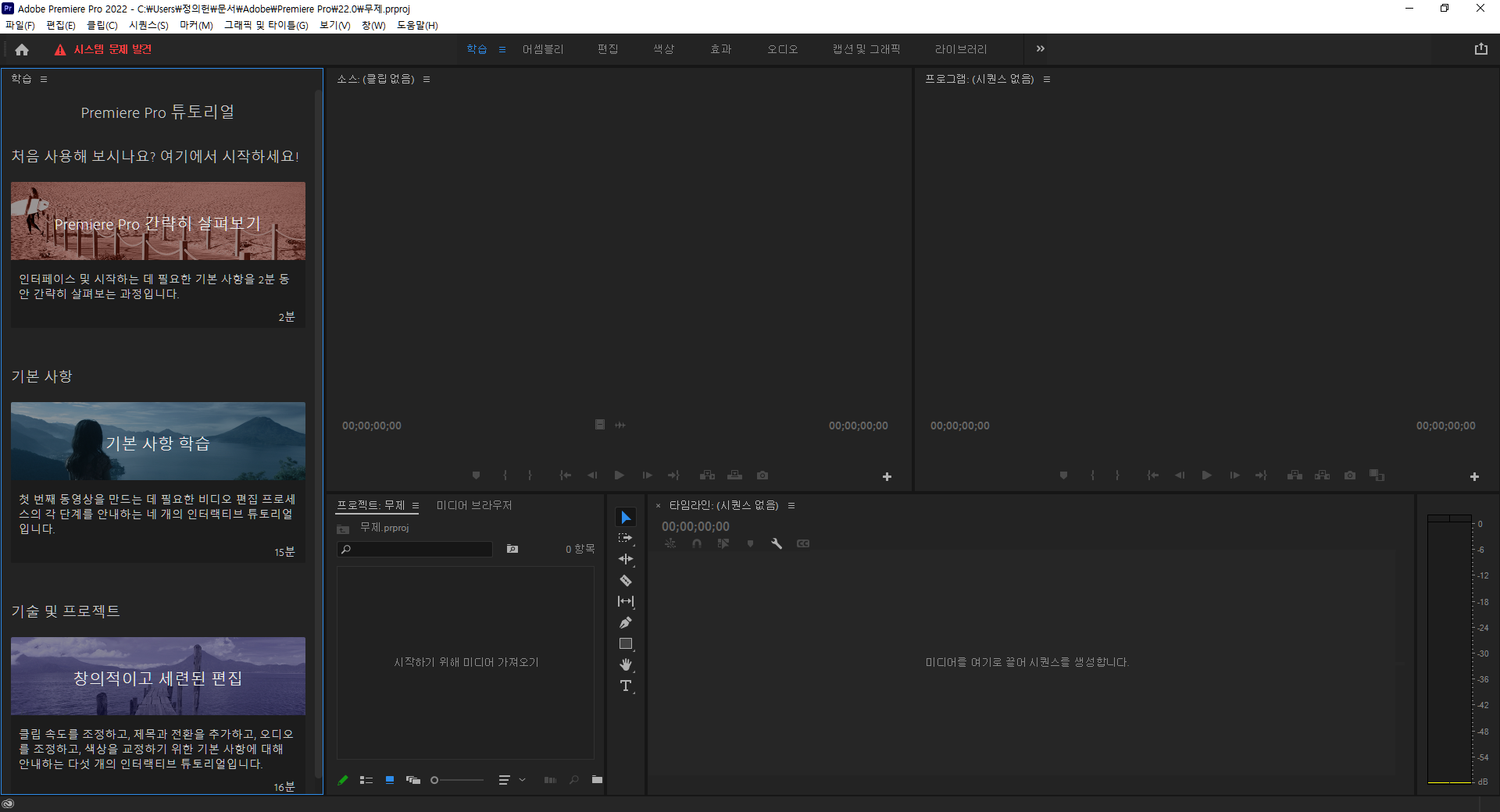Screen dimensions: 1500x812
Task: Open Button Editor plus in Source monitor
Action: (x=887, y=476)
